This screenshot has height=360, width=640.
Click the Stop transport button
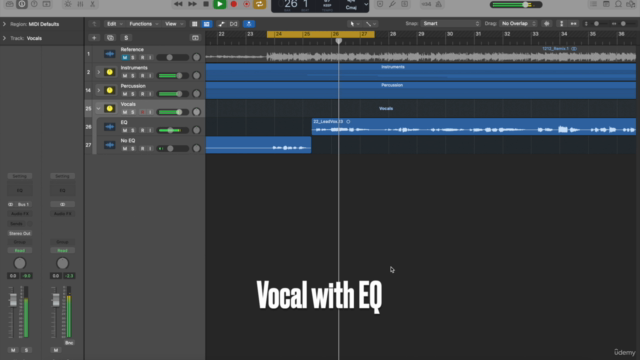[x=206, y=4]
